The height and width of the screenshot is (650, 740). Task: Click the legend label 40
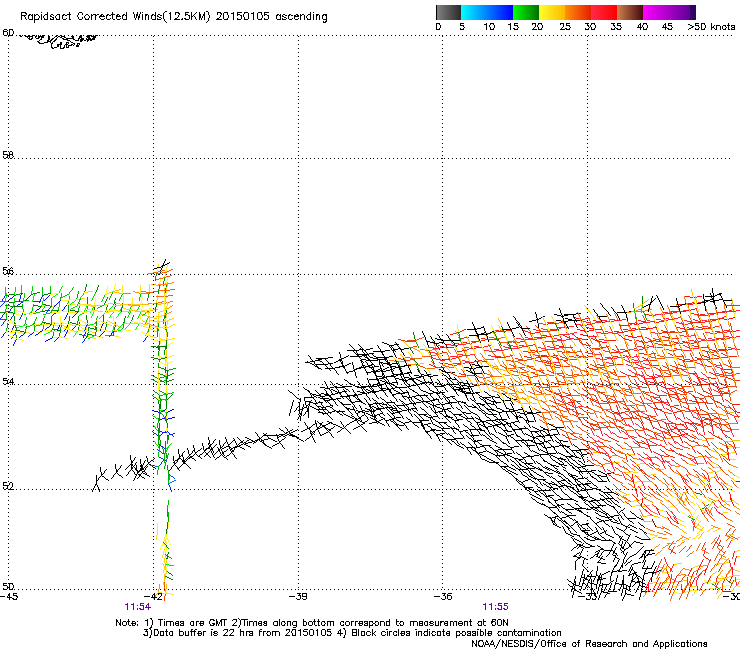pyautogui.click(x=642, y=27)
